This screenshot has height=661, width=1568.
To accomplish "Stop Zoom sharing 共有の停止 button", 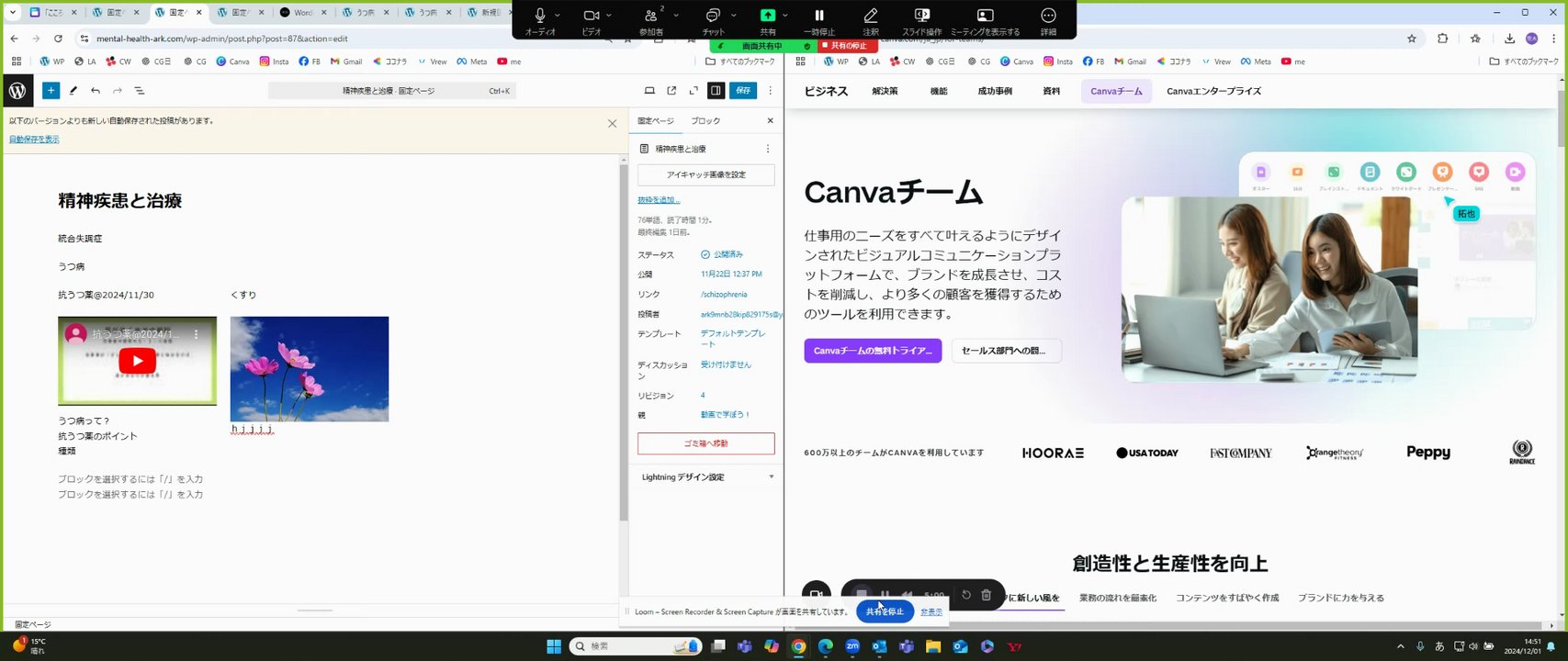I will [844, 46].
